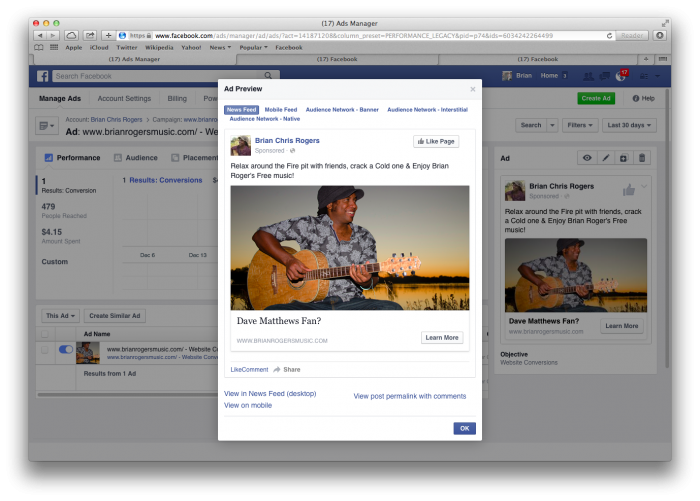Show Top Sites grid icon
The height and width of the screenshot is (501, 700).
(x=54, y=47)
